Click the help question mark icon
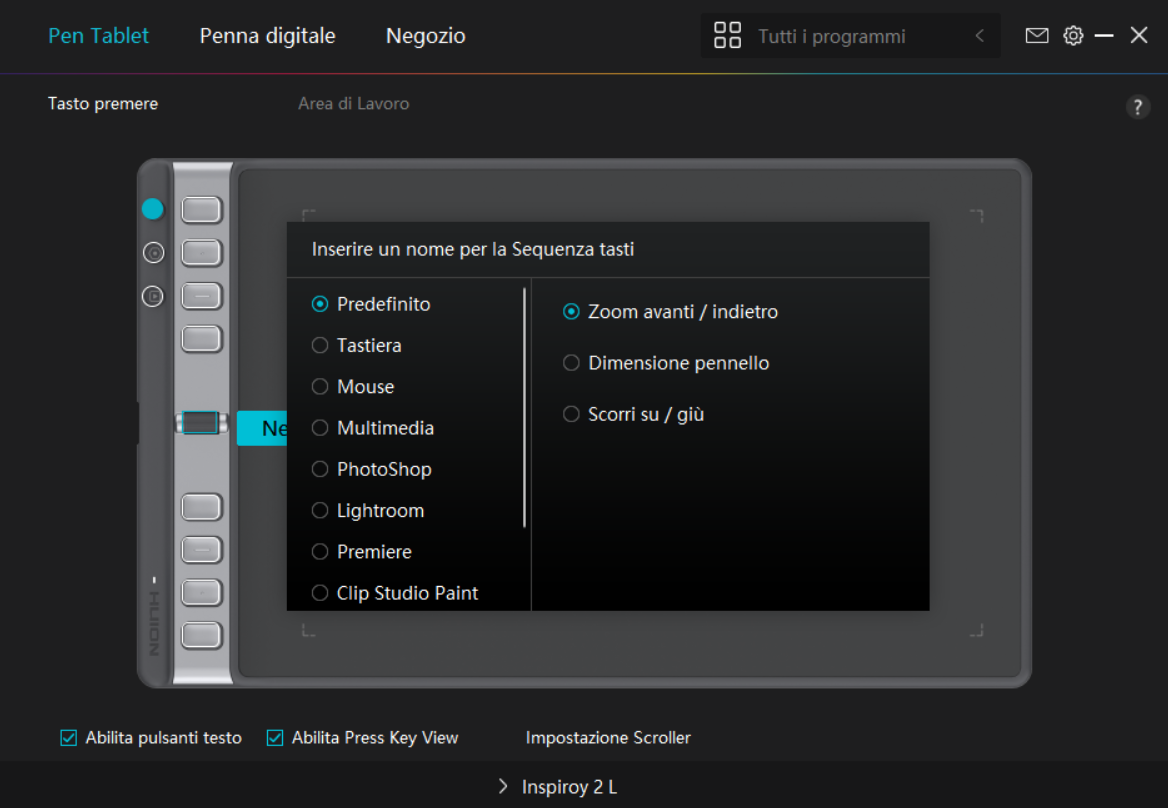Image resolution: width=1168 pixels, height=808 pixels. click(x=1137, y=107)
